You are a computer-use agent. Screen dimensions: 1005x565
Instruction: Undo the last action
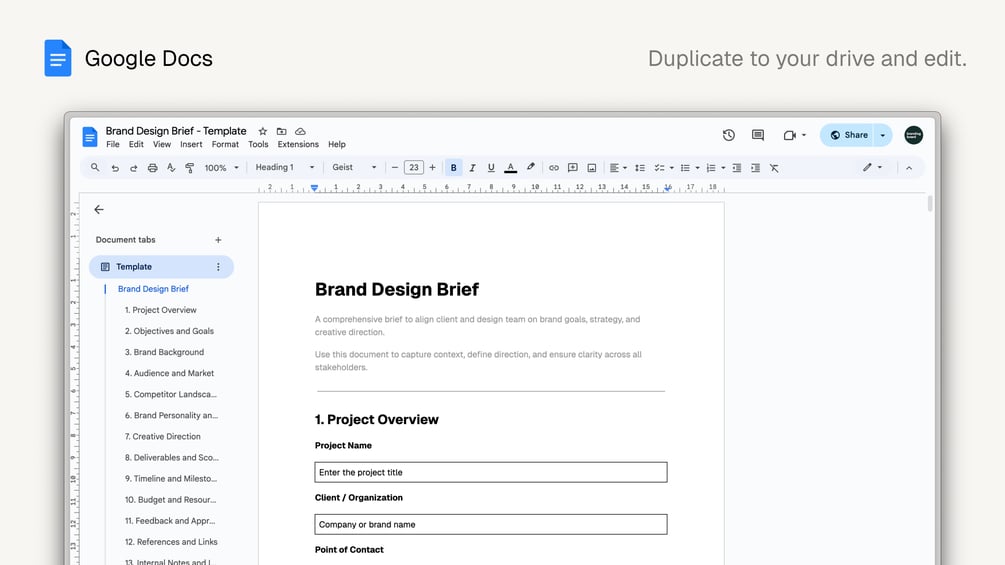click(x=115, y=168)
